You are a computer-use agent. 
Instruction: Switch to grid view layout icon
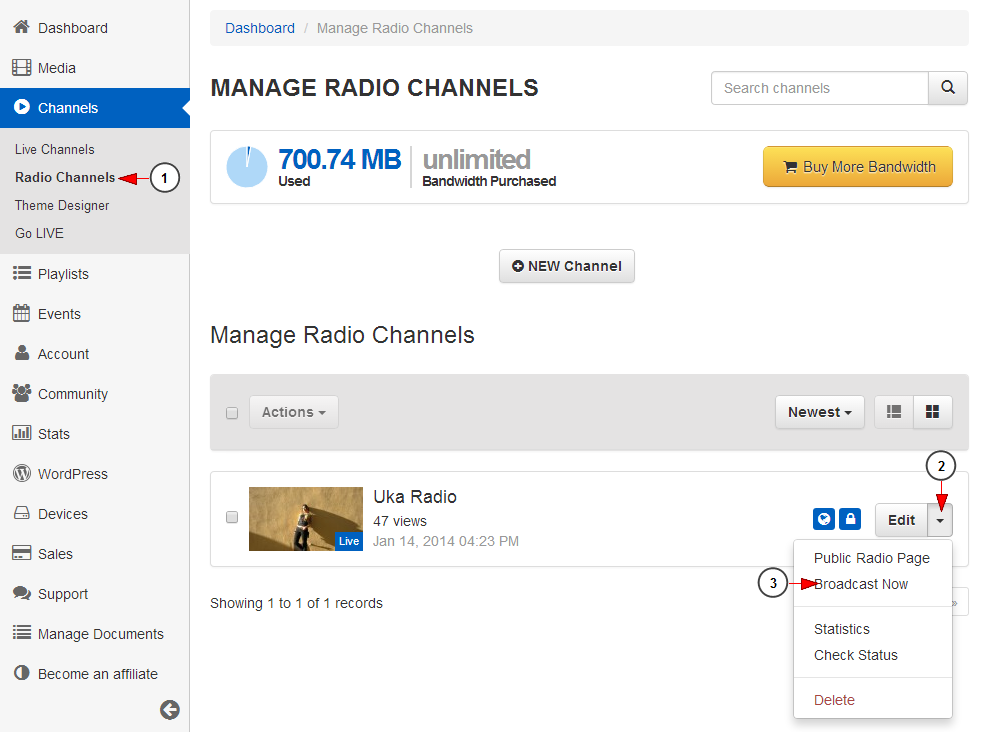(932, 412)
